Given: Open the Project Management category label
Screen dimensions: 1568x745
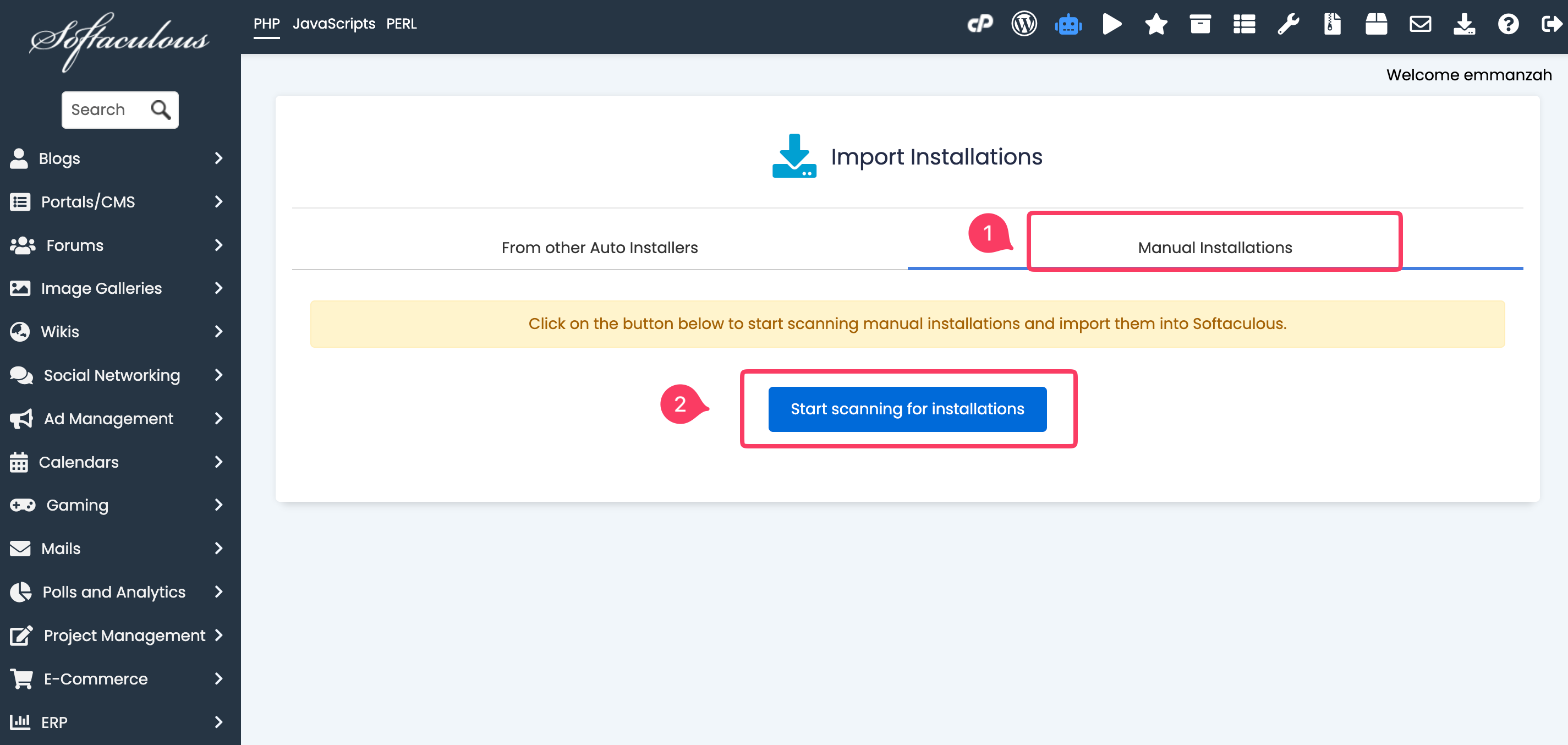Looking at the screenshot, I should [x=124, y=636].
